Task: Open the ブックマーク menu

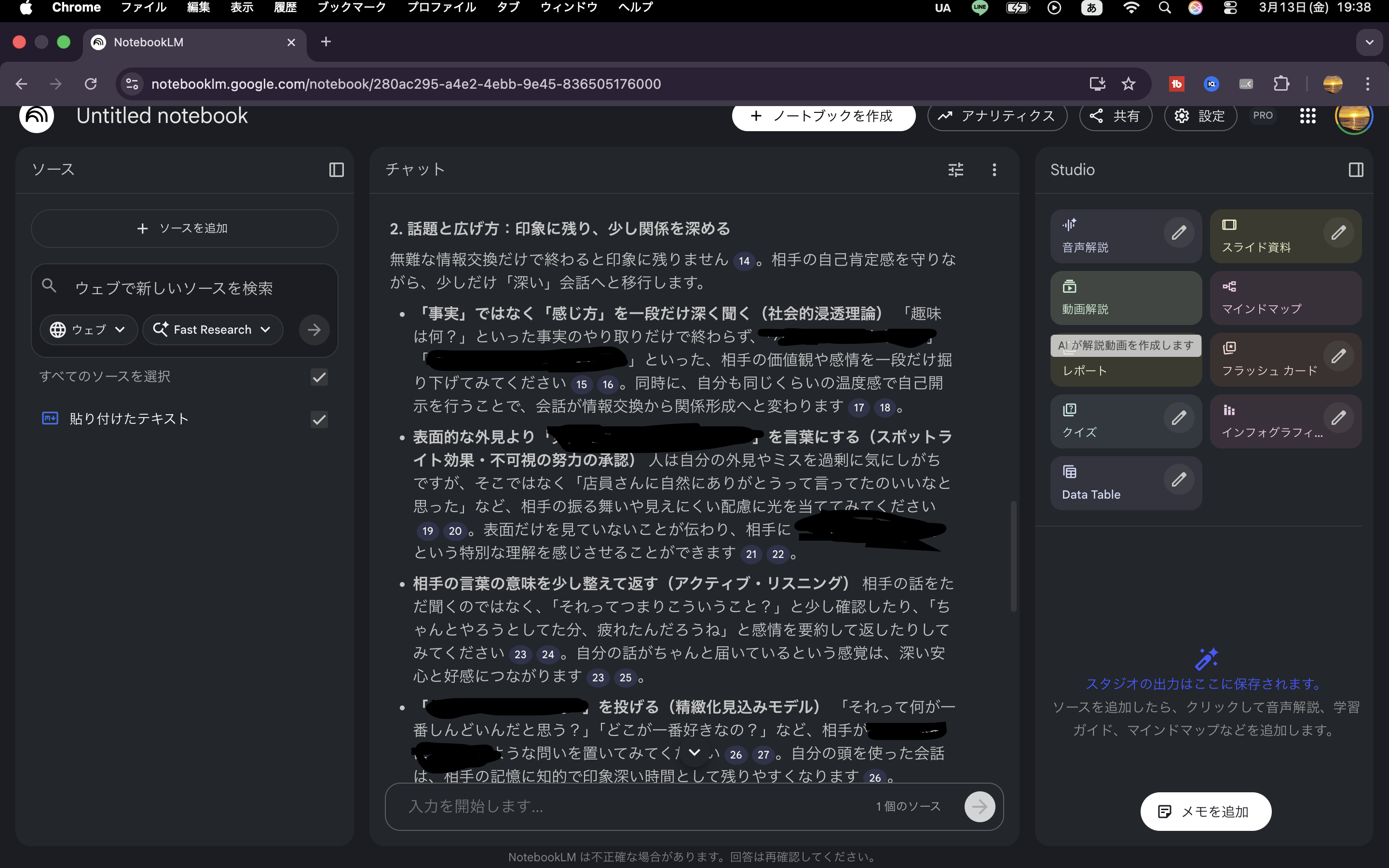Action: (351, 7)
